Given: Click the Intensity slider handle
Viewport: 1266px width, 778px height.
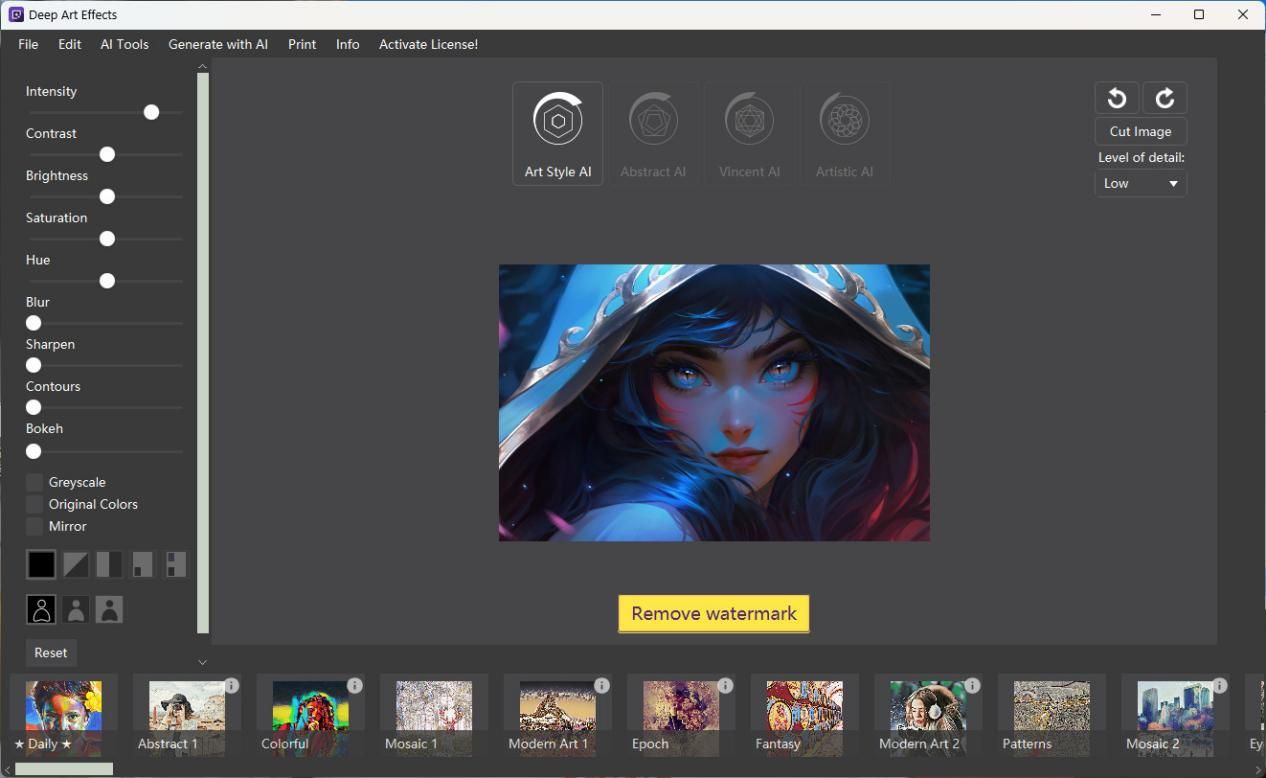Looking at the screenshot, I should 151,113.
